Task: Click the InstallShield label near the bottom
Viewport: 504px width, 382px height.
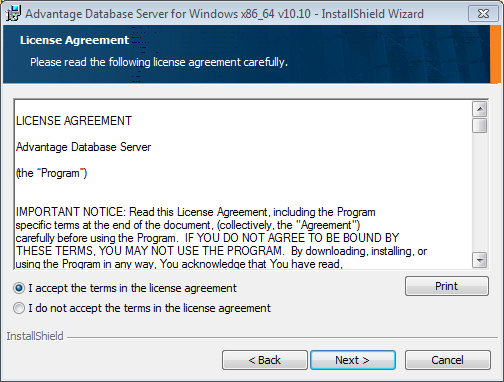Action: (x=35, y=336)
